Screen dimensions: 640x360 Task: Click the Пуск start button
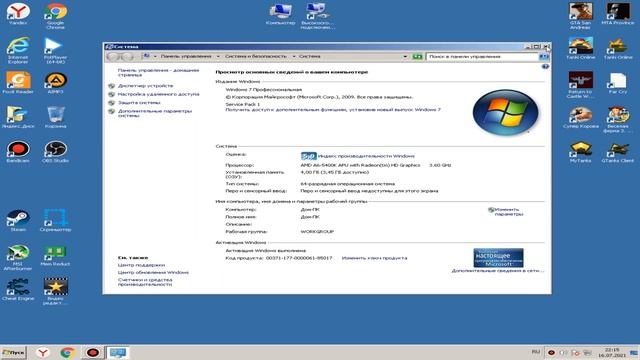point(13,352)
